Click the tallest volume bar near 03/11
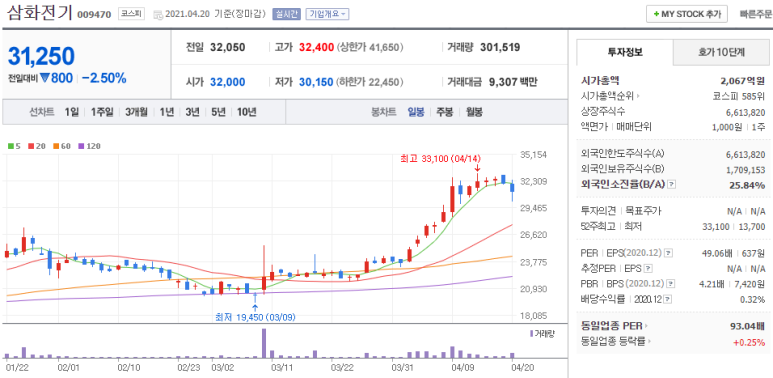Viewport: 773px width, 378px height. (x=264, y=344)
